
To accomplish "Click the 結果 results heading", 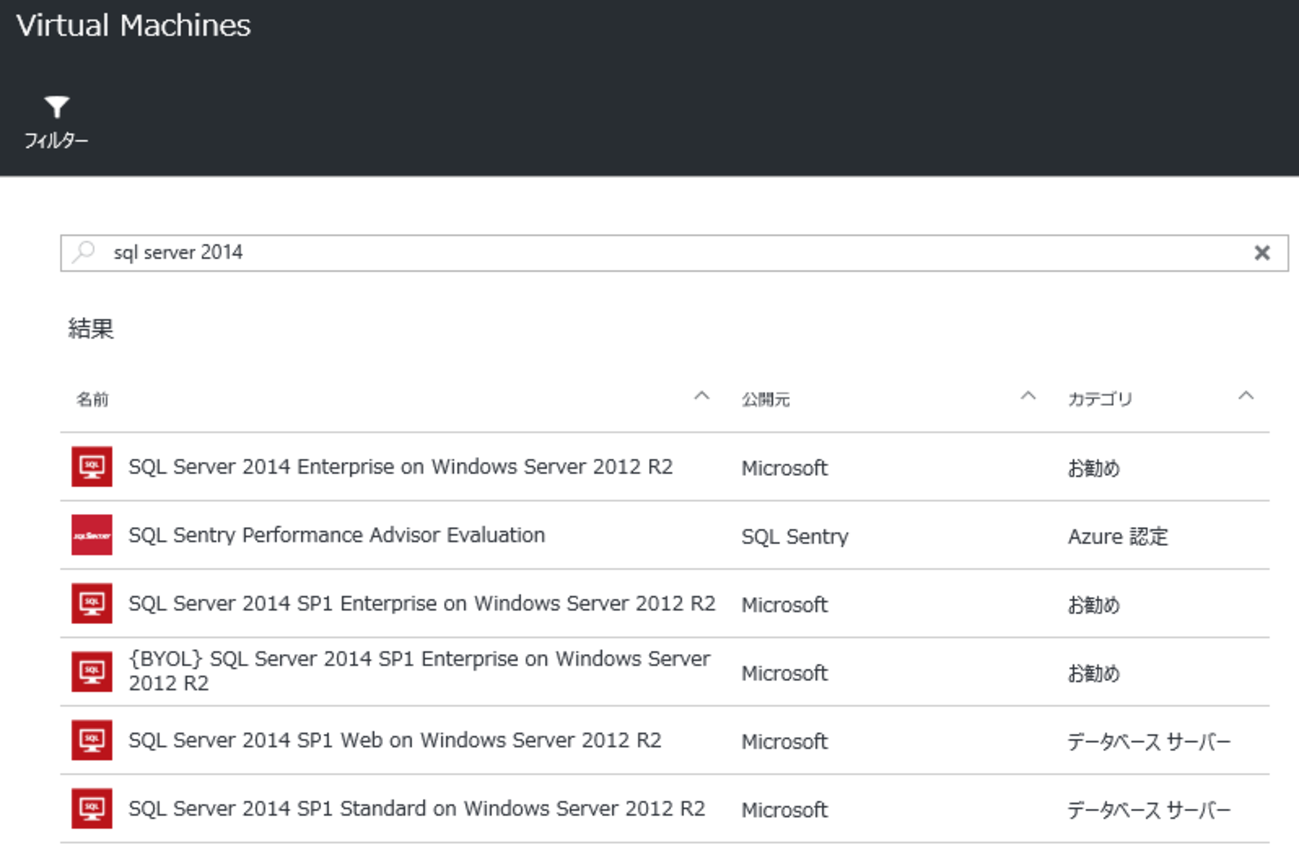I will point(91,329).
